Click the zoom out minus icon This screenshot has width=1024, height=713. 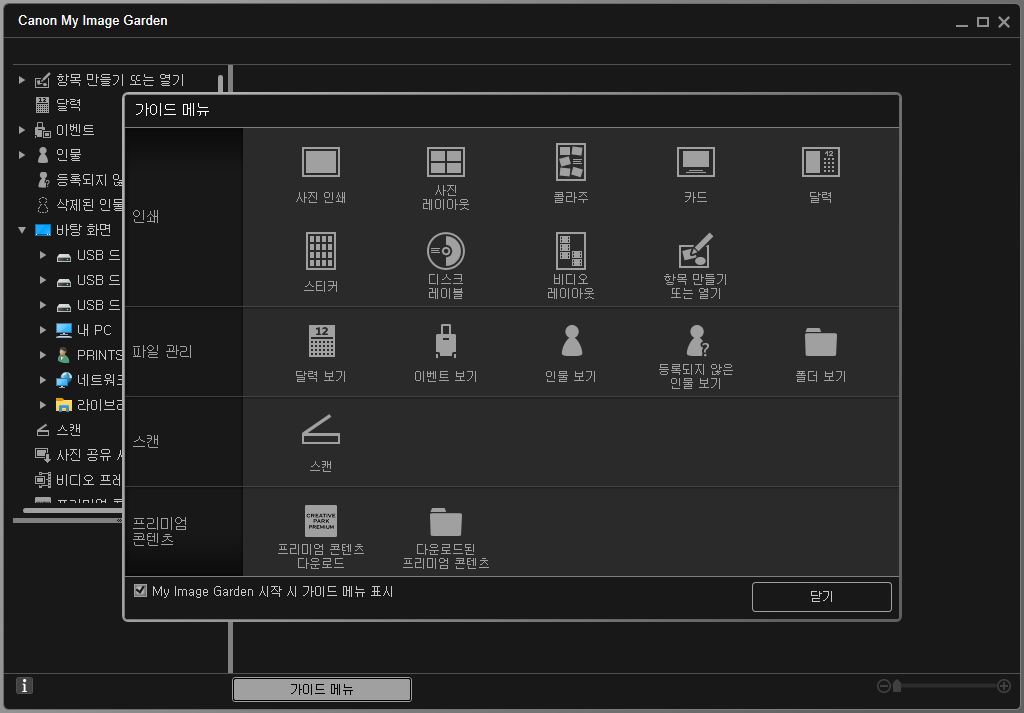pos(883,686)
